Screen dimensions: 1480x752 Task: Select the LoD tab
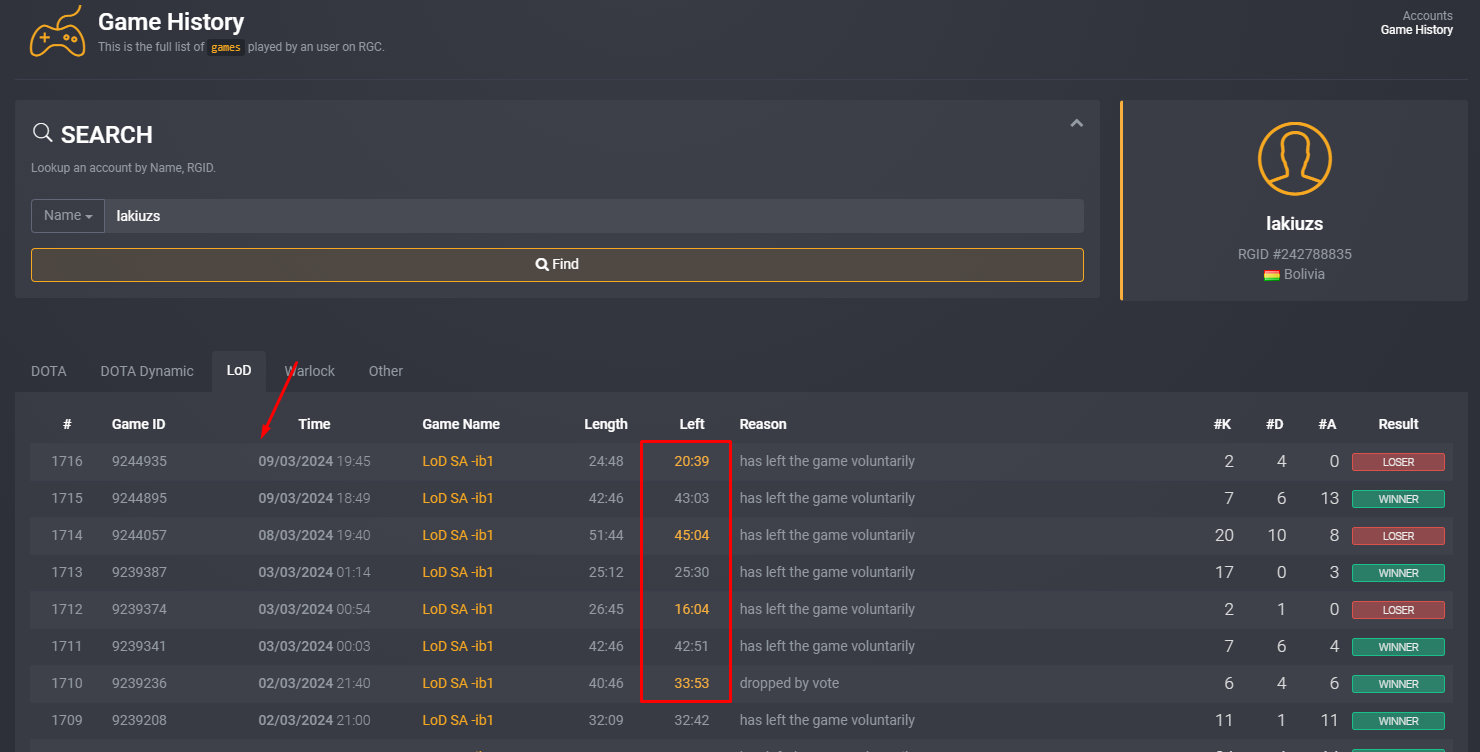[x=239, y=371]
